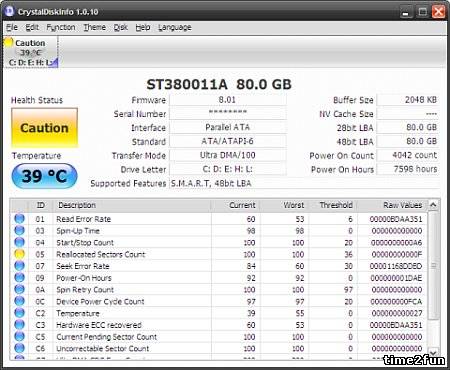This screenshot has height=370, width=450.
Task: Click raw value 000000001DAE
Action: tap(396, 278)
